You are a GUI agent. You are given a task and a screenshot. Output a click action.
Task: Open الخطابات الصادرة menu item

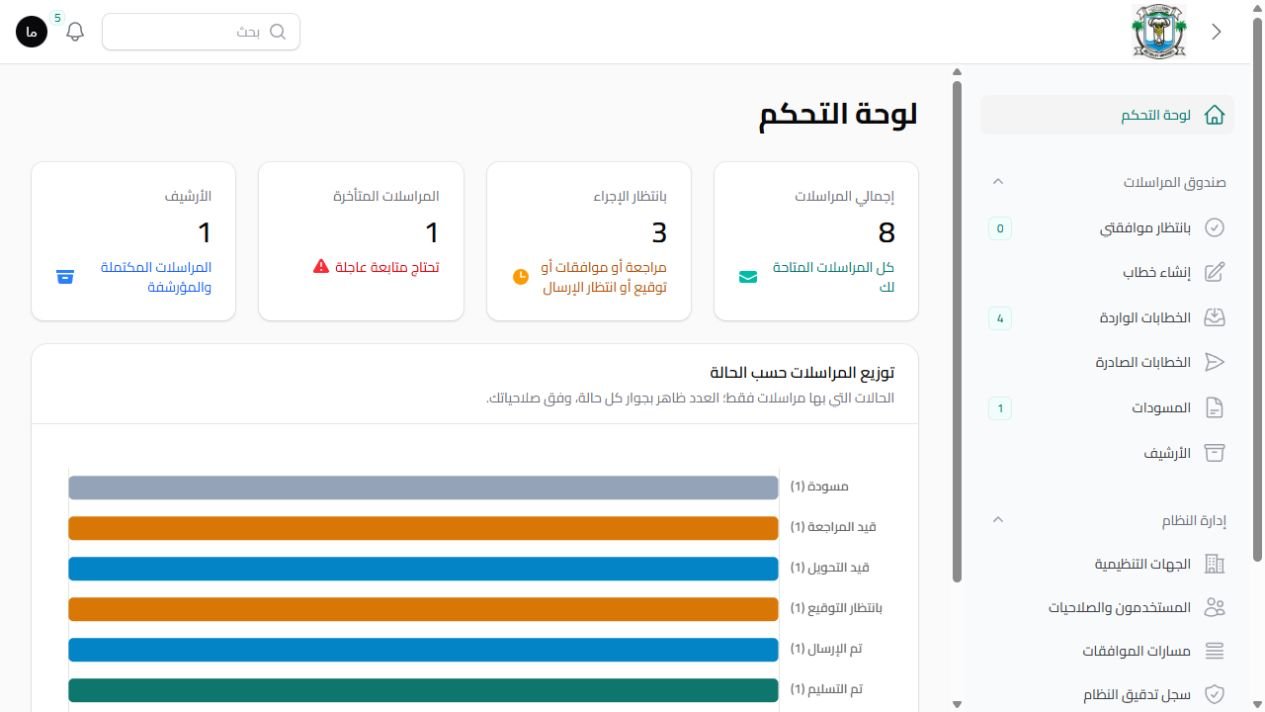tap(1107, 362)
